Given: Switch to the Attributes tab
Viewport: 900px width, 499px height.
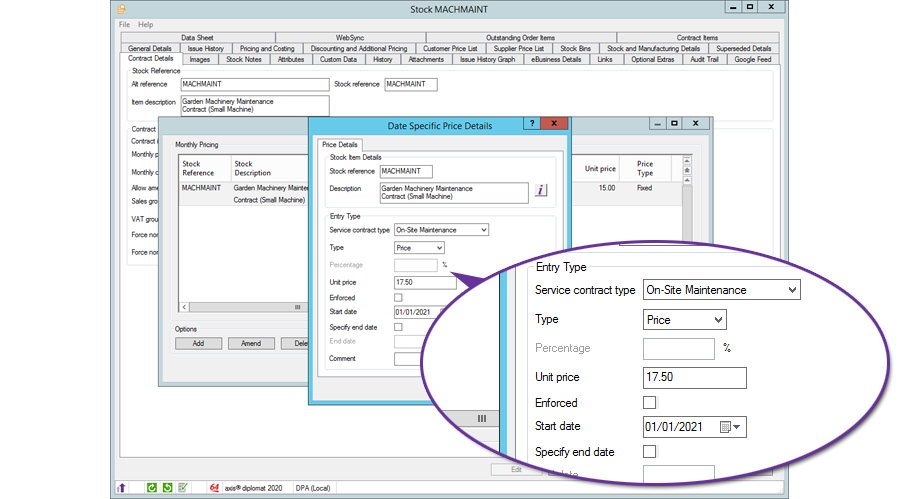Looking at the screenshot, I should click(x=291, y=60).
